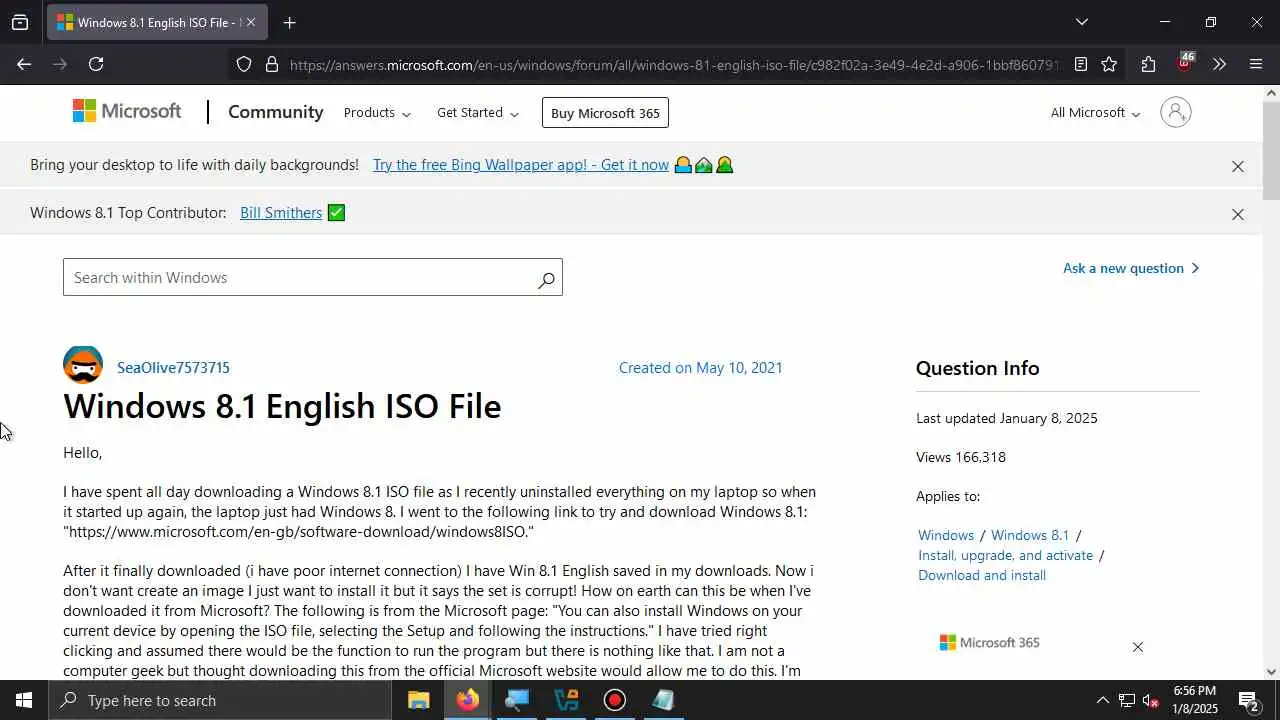The height and width of the screenshot is (720, 1280).
Task: Open the Community link
Action: pyautogui.click(x=276, y=112)
